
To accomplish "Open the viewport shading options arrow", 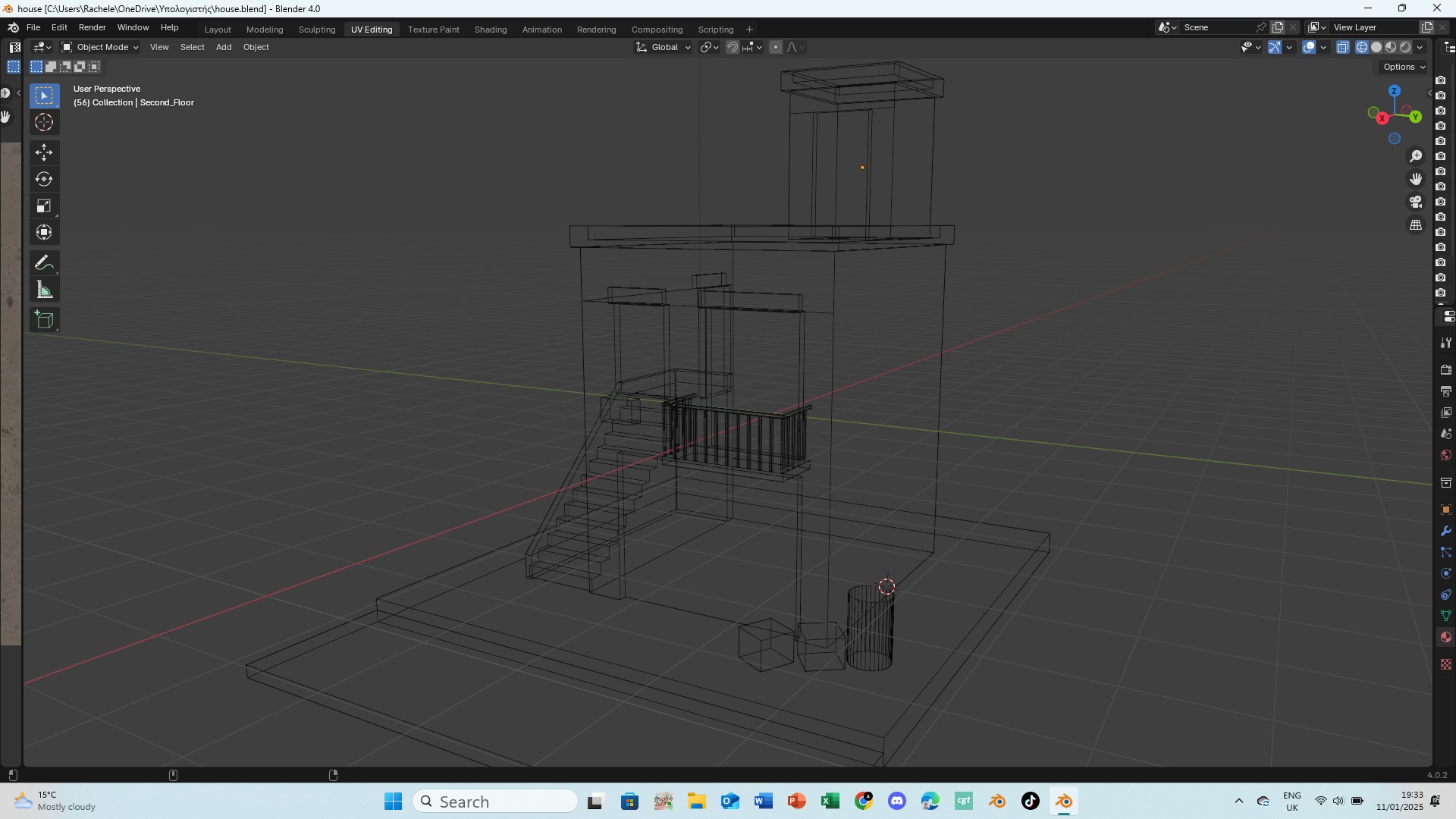I will [1420, 47].
